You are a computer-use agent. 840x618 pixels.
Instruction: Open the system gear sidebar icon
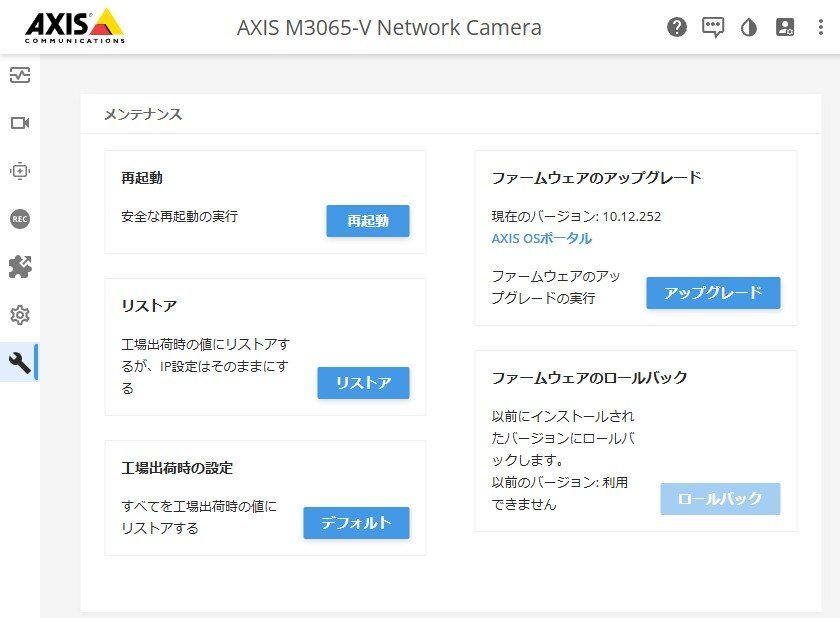(x=20, y=315)
